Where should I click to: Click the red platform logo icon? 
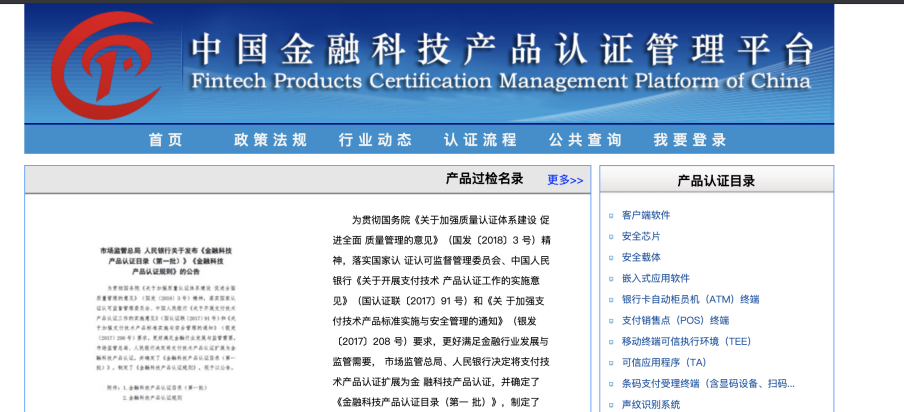[105, 65]
